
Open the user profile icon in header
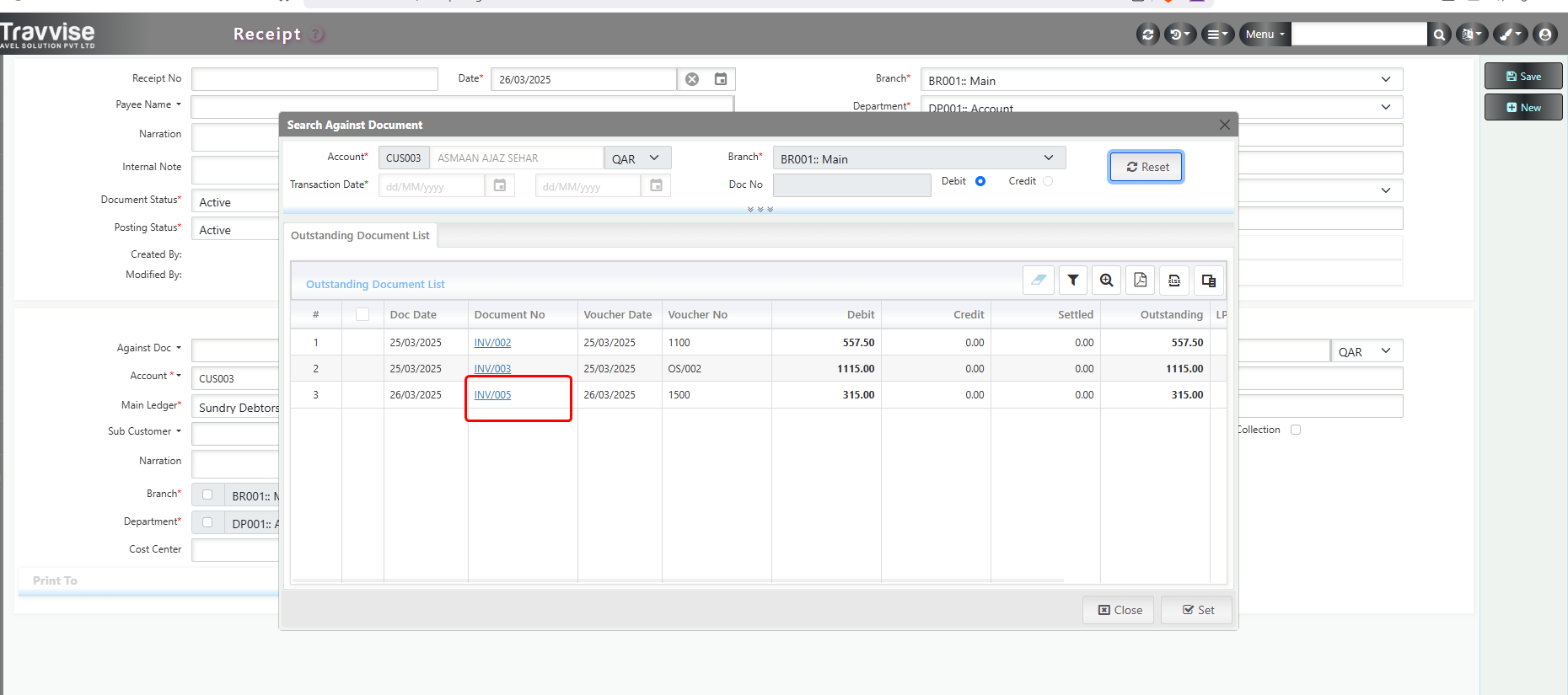point(1544,35)
